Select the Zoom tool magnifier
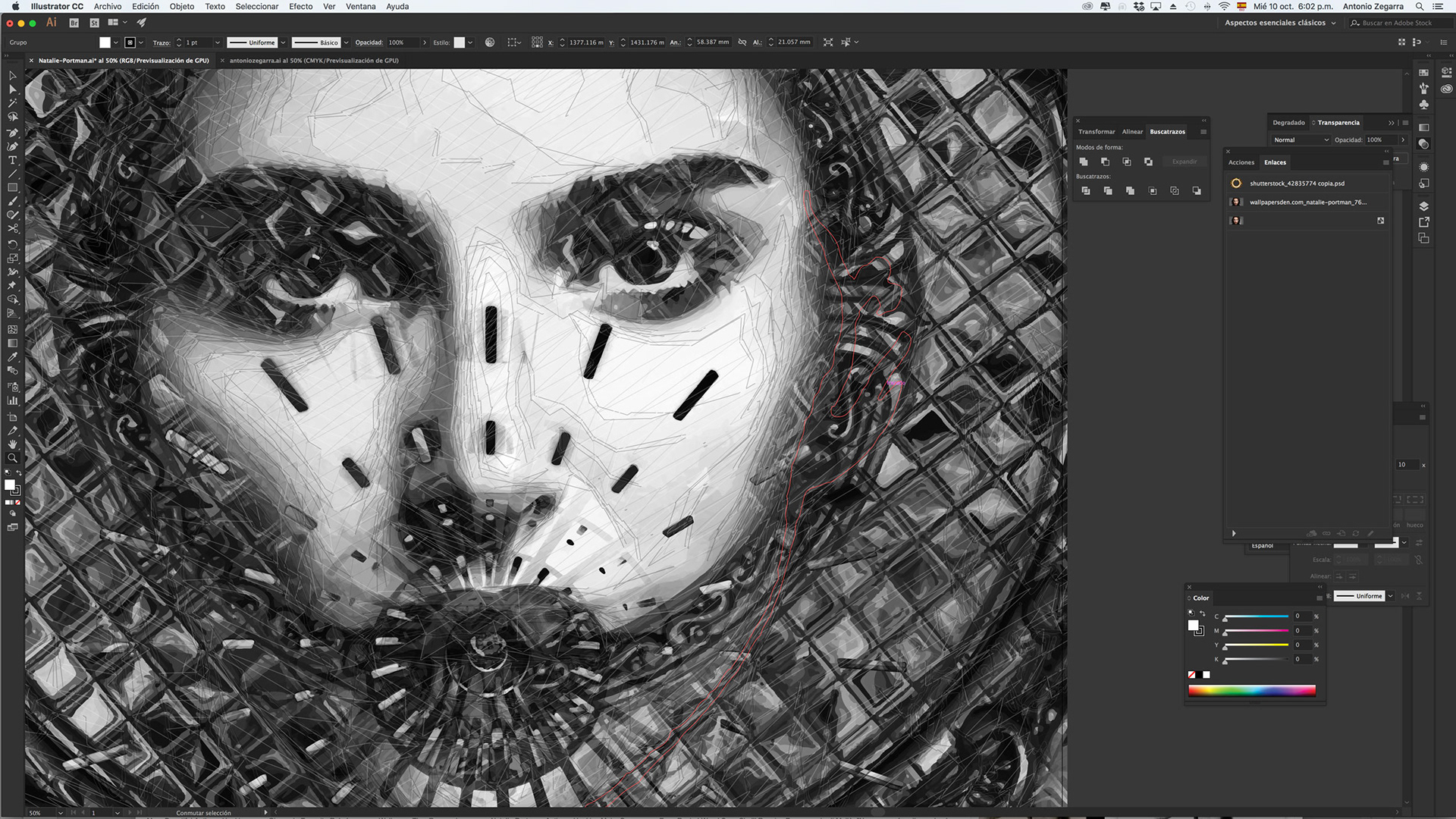 (12, 458)
